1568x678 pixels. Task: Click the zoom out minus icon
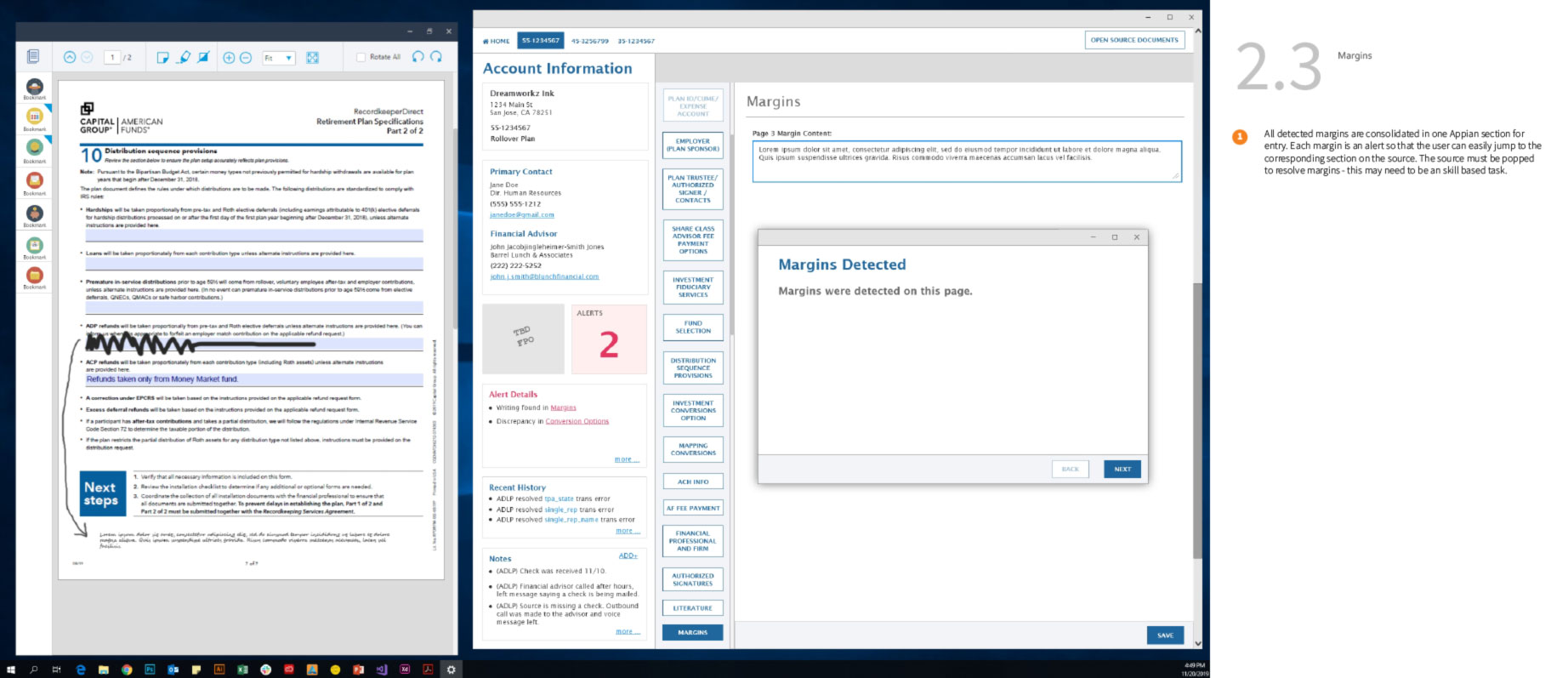point(246,57)
